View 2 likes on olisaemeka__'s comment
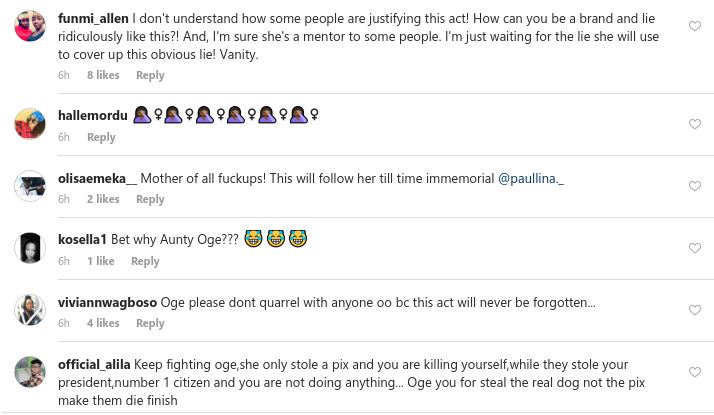This screenshot has height=415, width=714. tap(103, 199)
